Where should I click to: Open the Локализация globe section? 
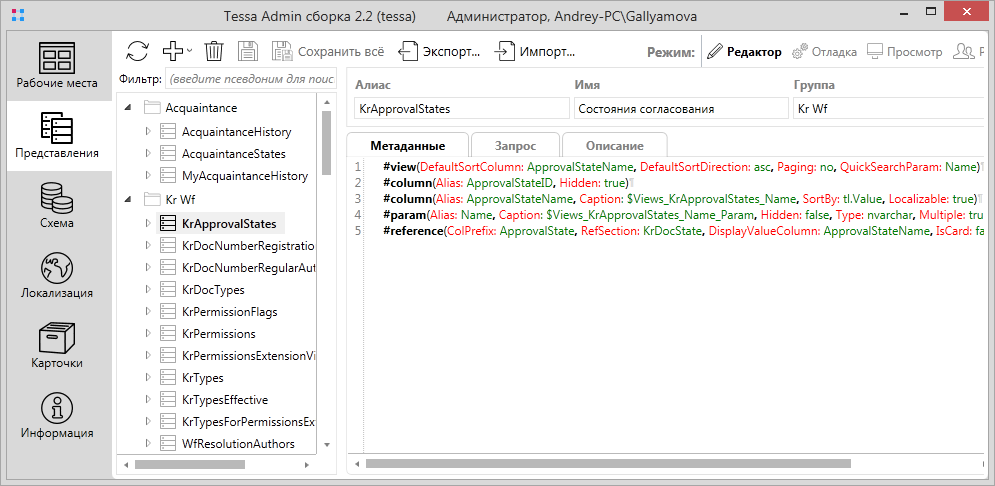coord(57,277)
